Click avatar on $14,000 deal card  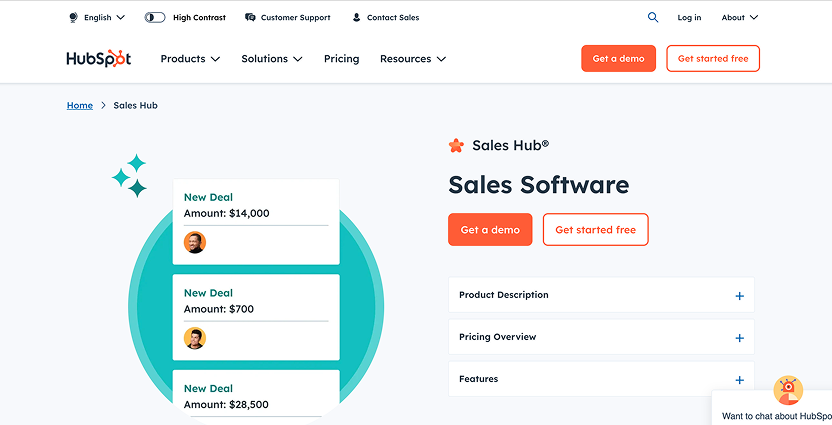(x=195, y=242)
